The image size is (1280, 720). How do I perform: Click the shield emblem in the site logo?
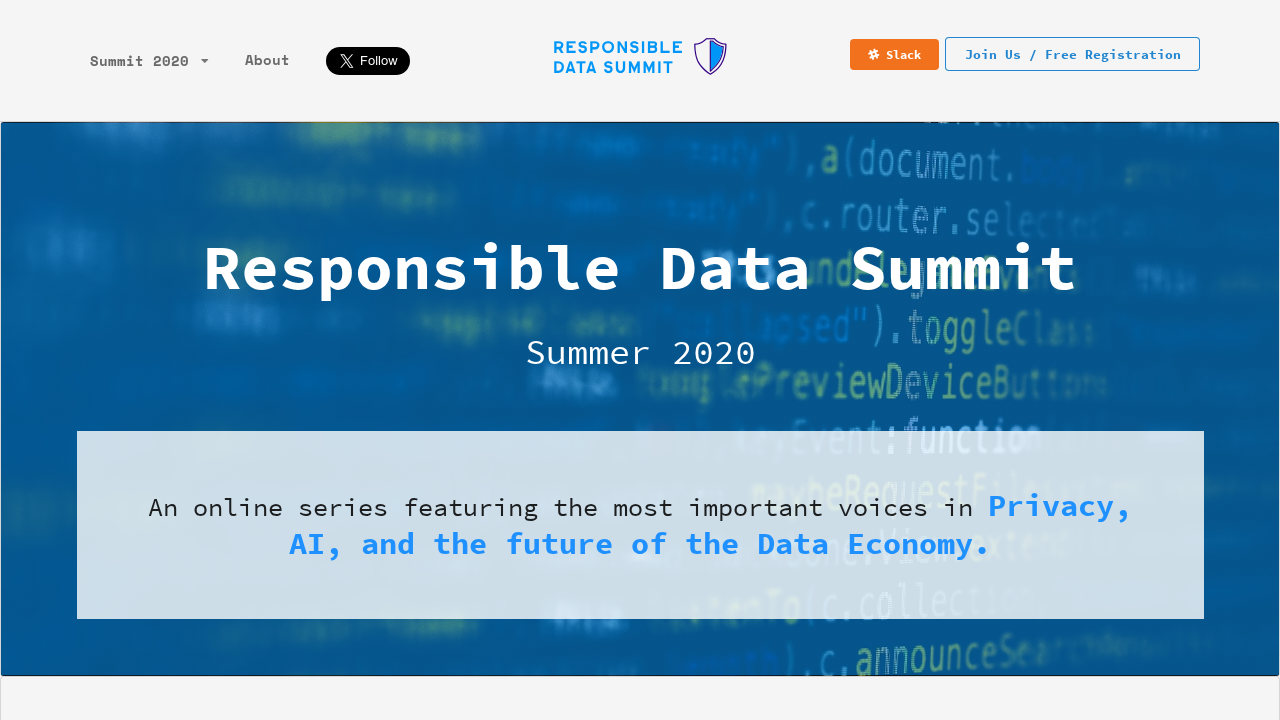click(710, 55)
